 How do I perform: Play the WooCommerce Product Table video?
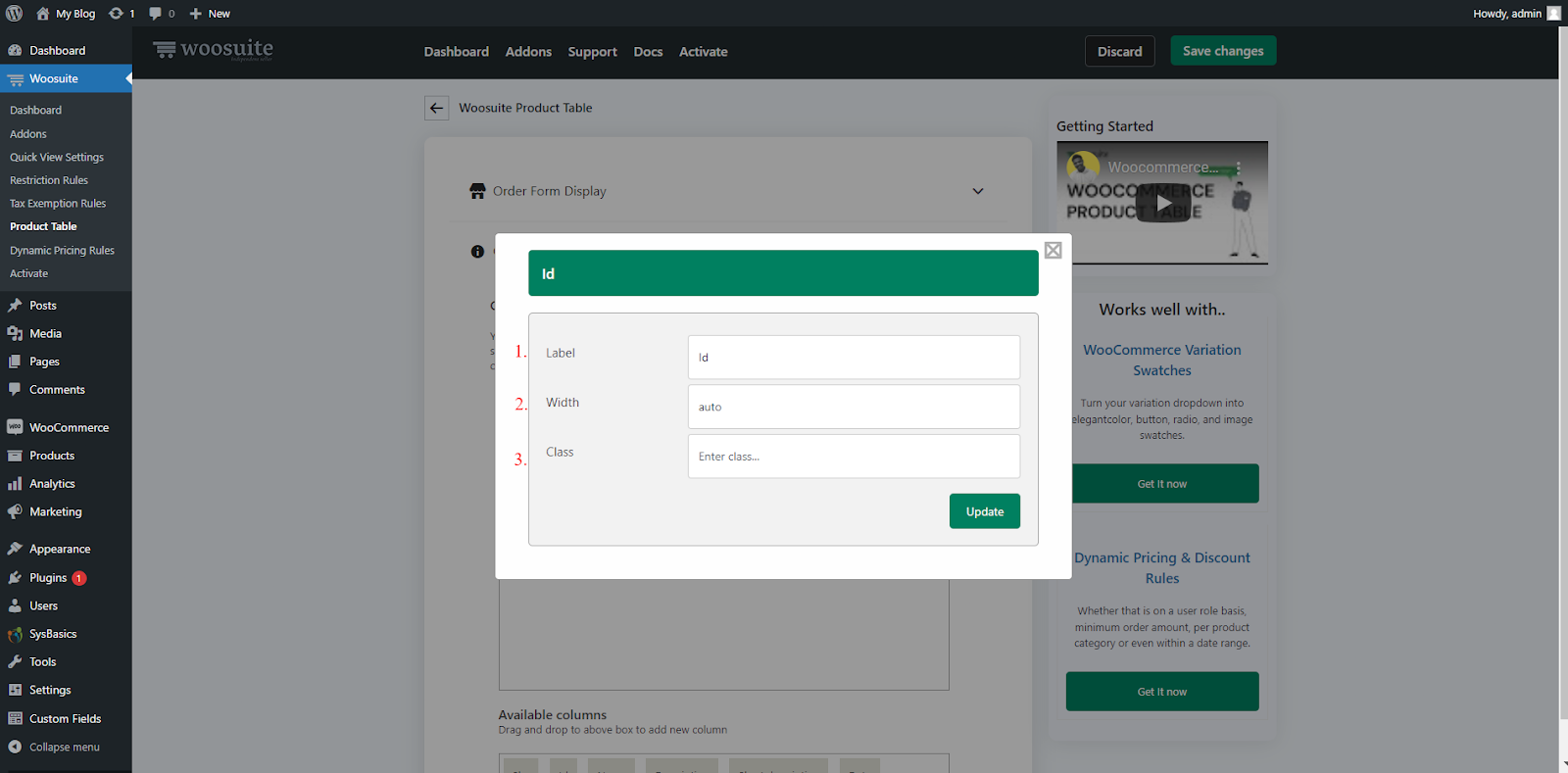click(1162, 204)
